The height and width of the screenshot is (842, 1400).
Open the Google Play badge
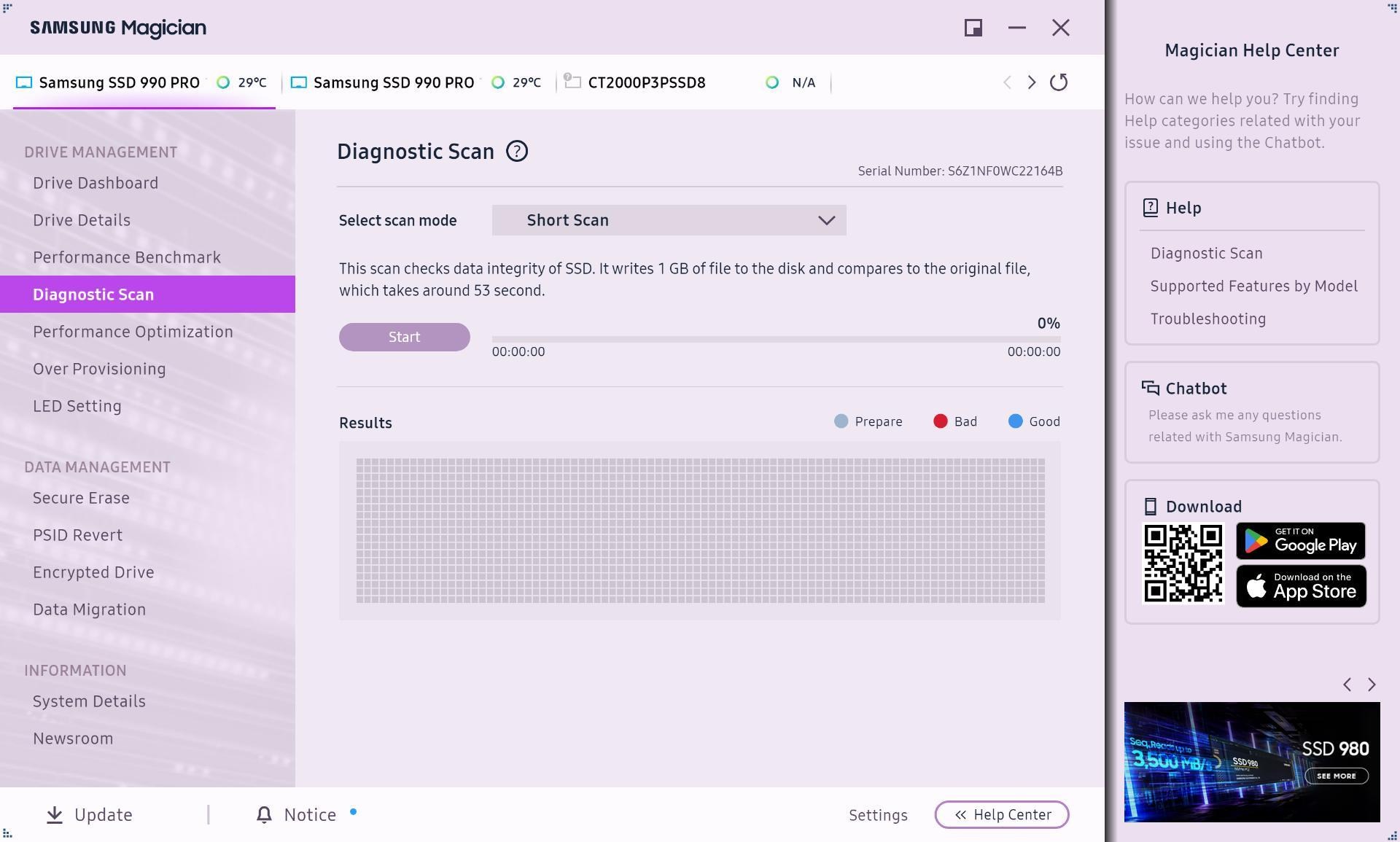[x=1301, y=541]
